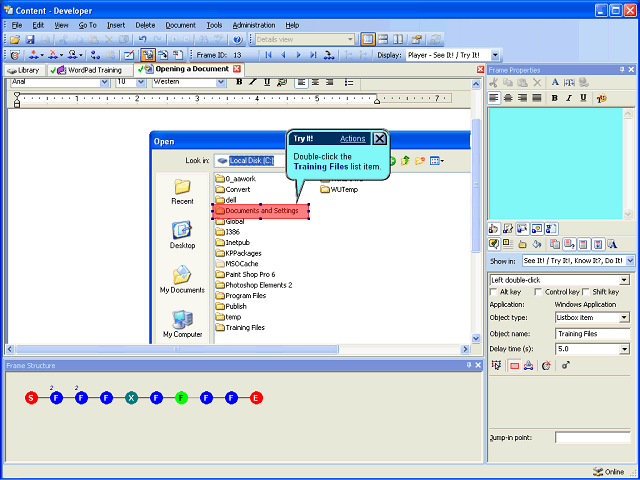This screenshot has width=640, height=480.
Task: Open the Insert menu
Action: coord(116,25)
